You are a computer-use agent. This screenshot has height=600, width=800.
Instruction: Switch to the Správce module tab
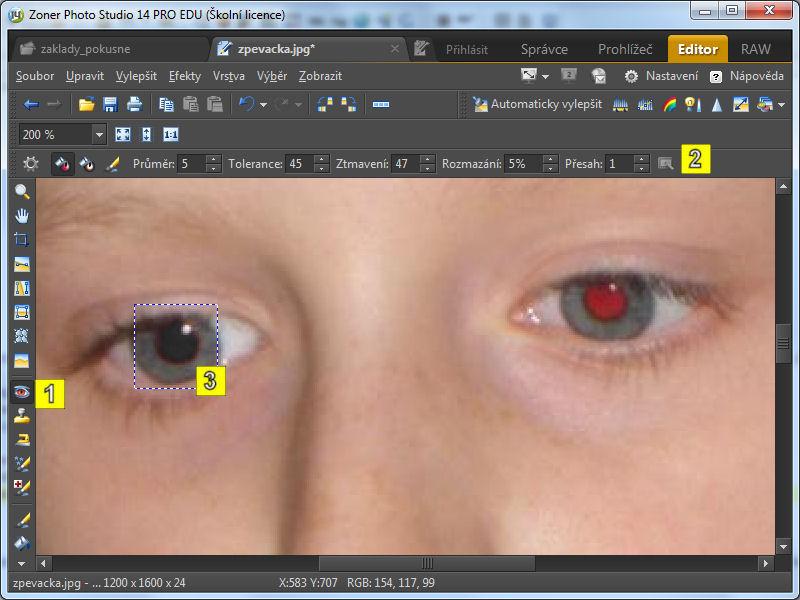tap(544, 49)
